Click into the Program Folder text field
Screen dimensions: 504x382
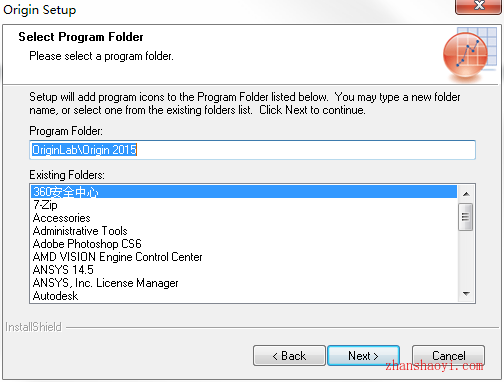[252, 150]
